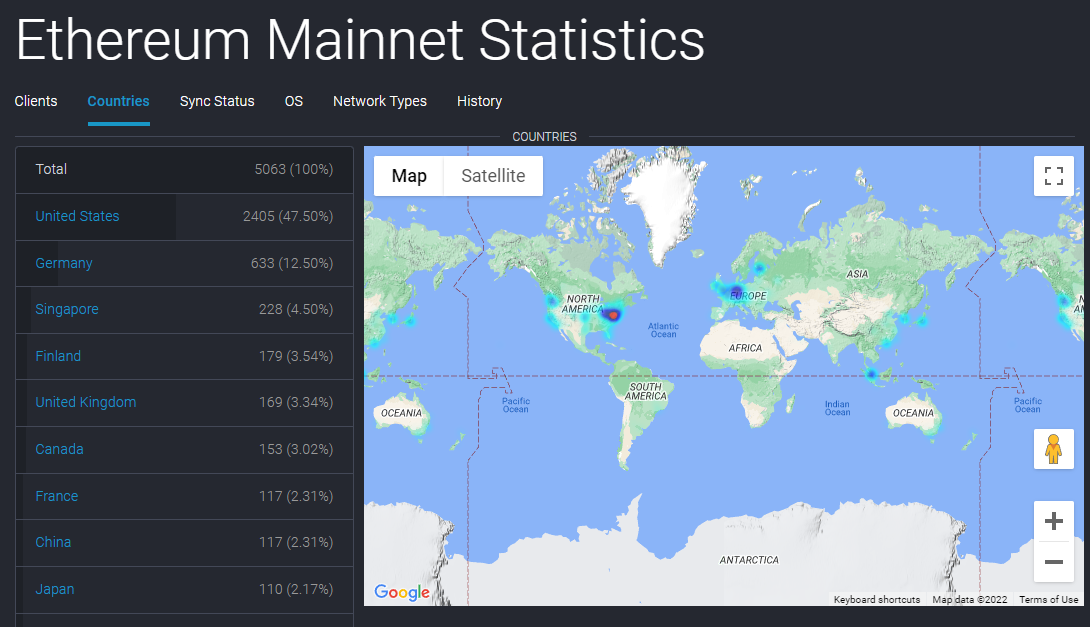Click the 633 (12.50%) Germany value

coord(292,263)
